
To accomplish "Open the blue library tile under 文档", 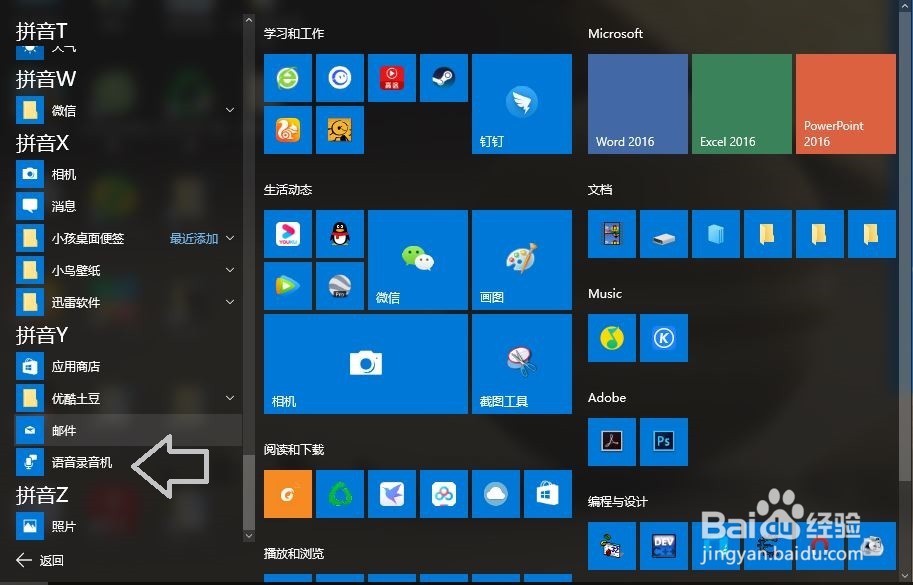I will tap(716, 234).
